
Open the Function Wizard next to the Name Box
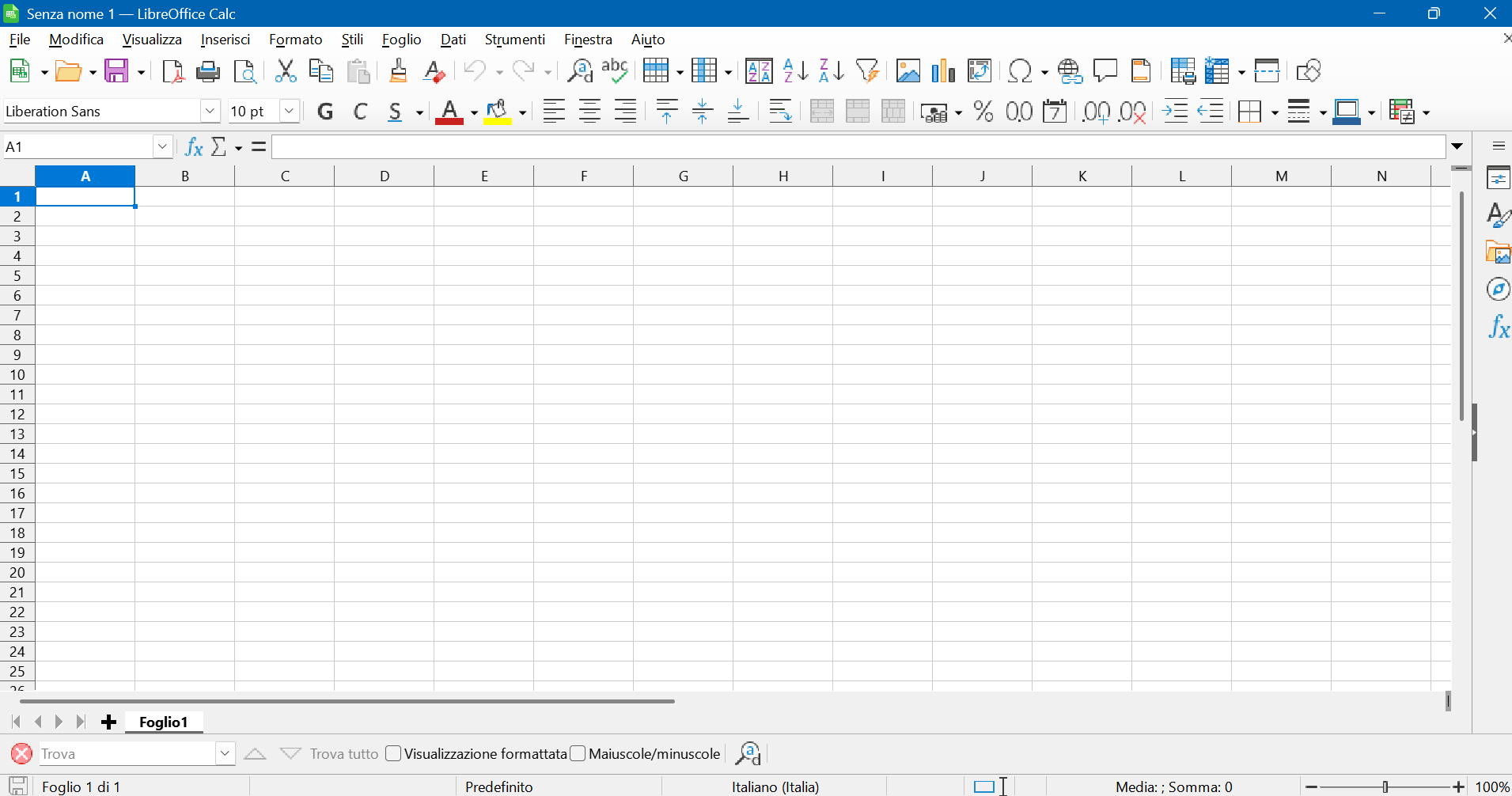(x=194, y=146)
